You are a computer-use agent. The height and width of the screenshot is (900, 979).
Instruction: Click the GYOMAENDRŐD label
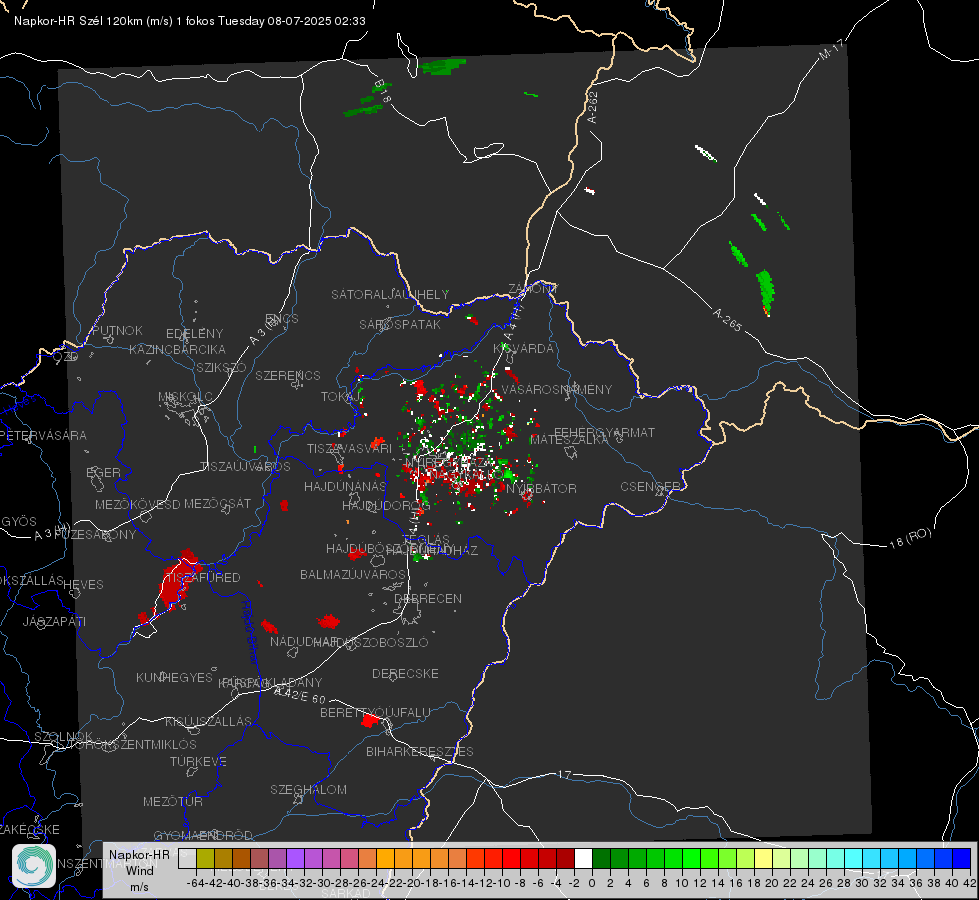(x=203, y=836)
